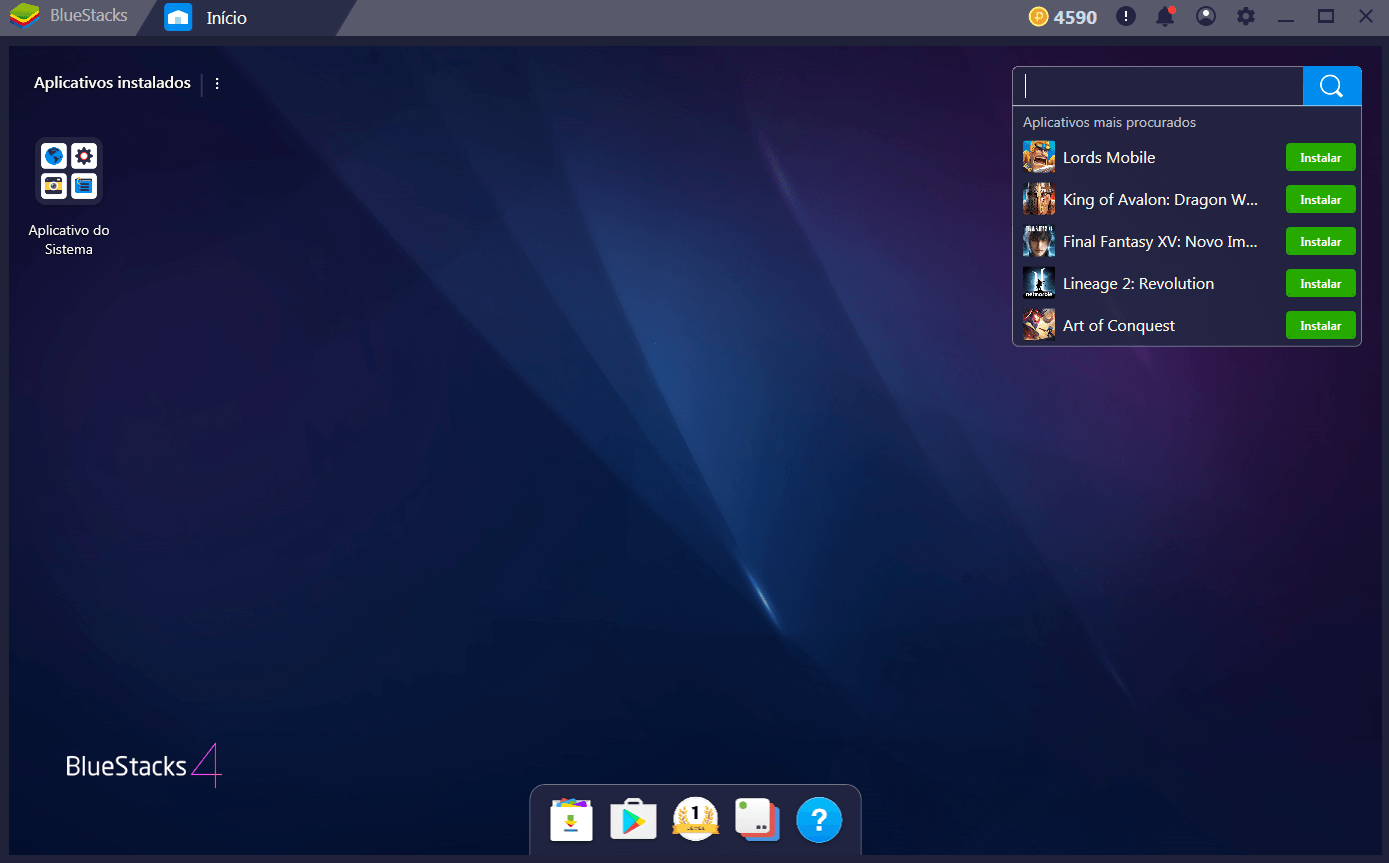
Task: Install Lords Mobile
Action: click(1320, 158)
